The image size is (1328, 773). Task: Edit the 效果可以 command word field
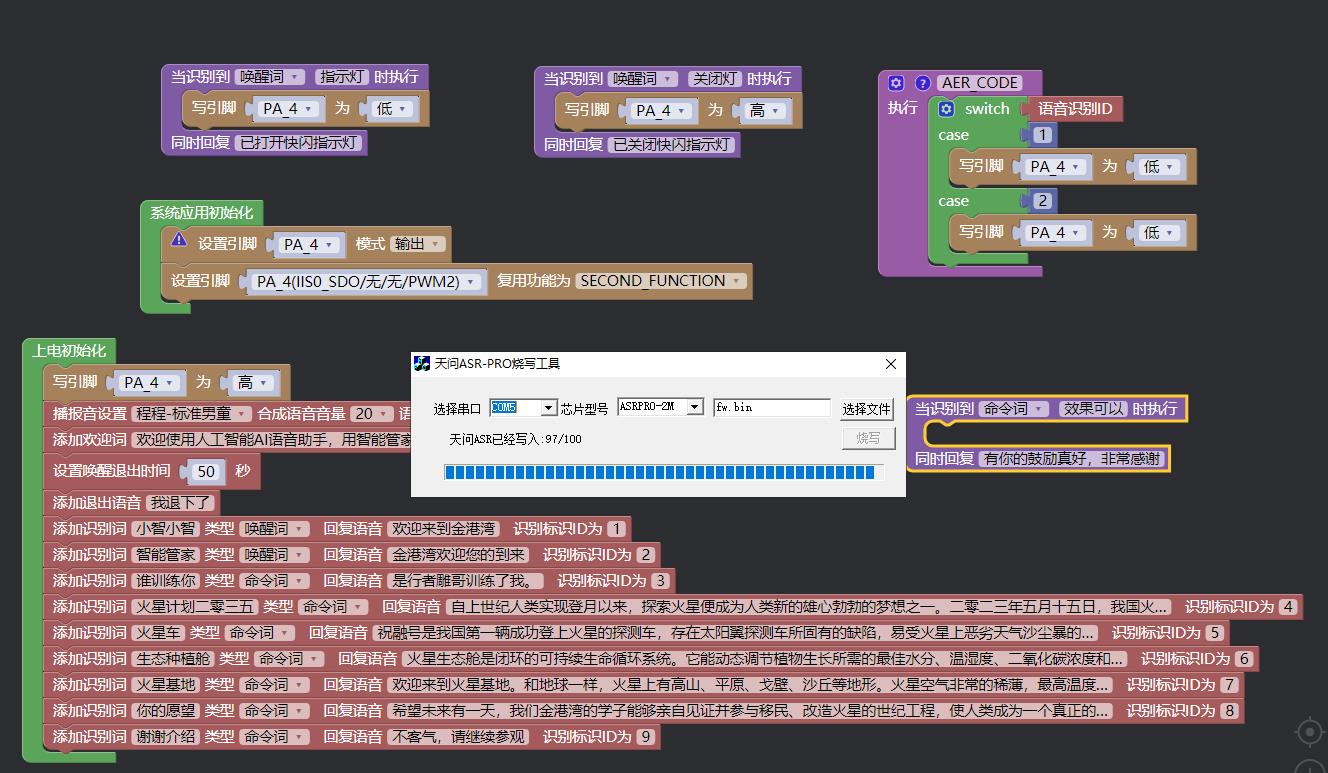(1093, 409)
